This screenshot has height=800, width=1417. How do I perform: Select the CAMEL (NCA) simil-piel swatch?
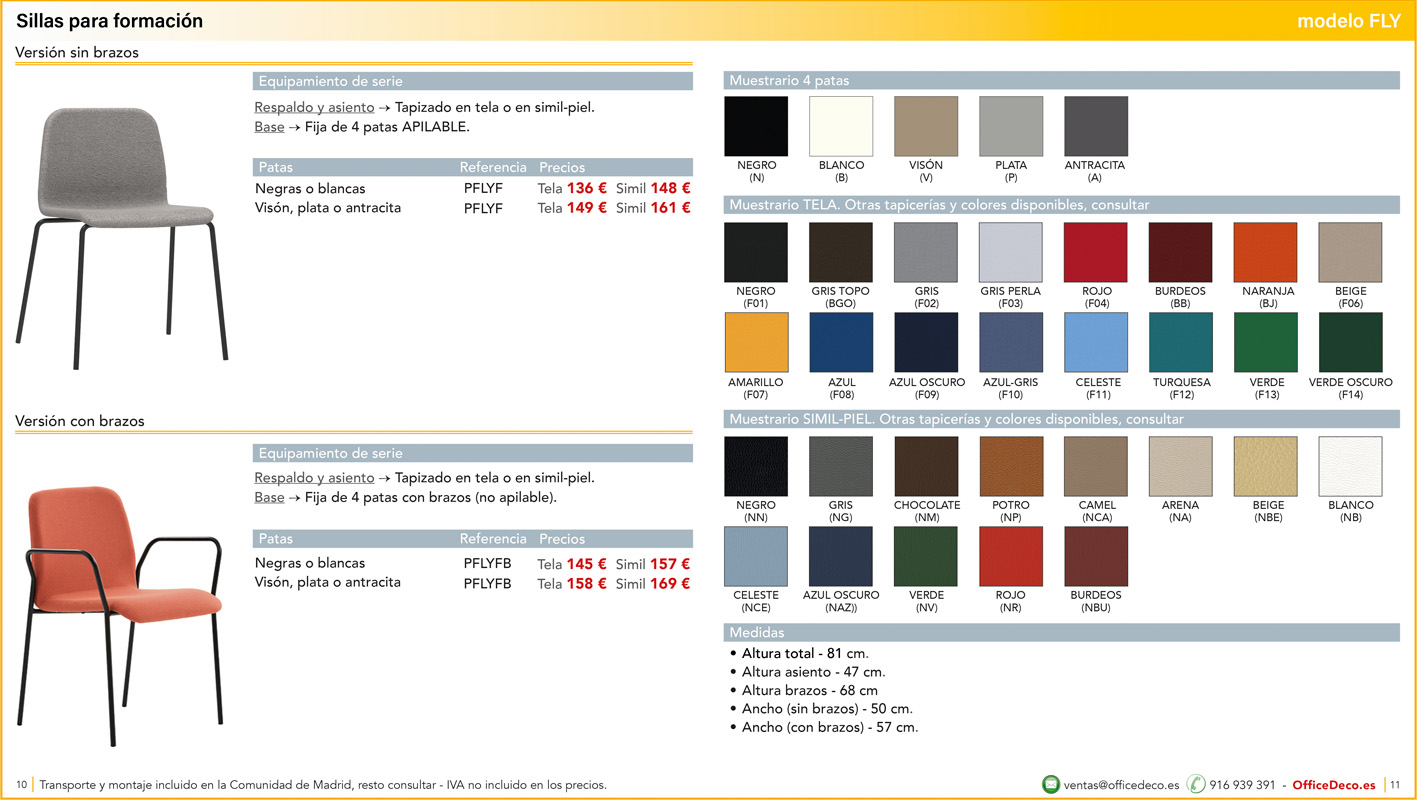point(1096,466)
